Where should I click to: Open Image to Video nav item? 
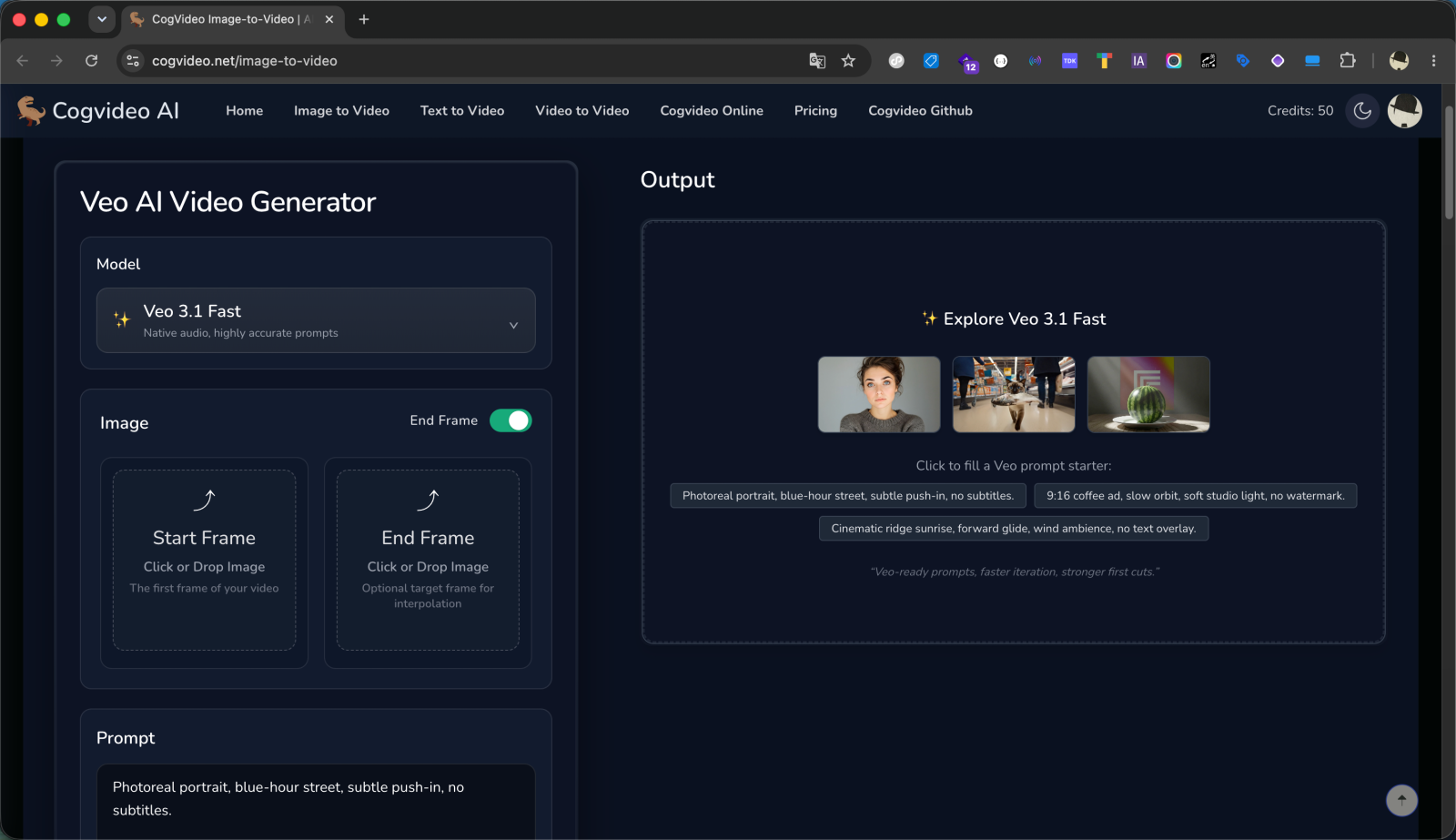tap(341, 110)
